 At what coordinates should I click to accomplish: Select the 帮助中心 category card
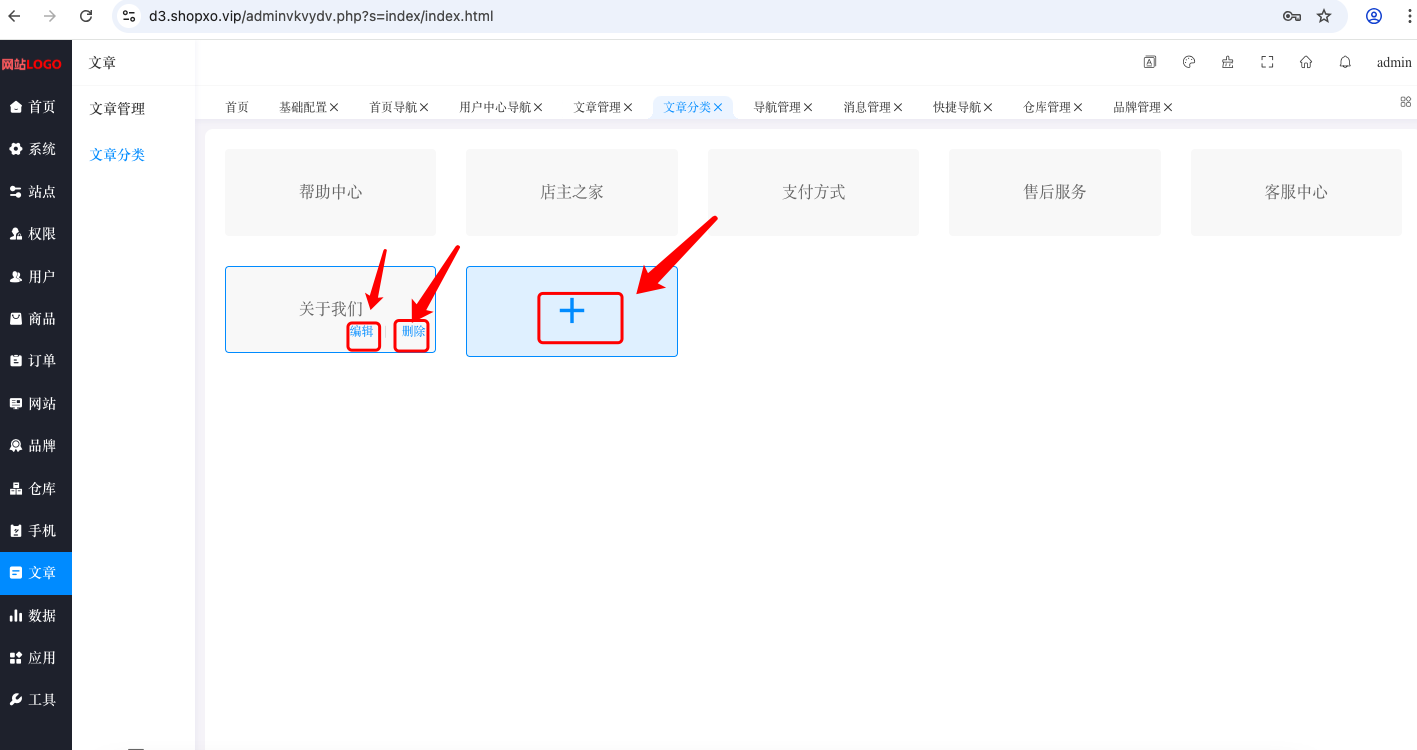pyautogui.click(x=330, y=192)
